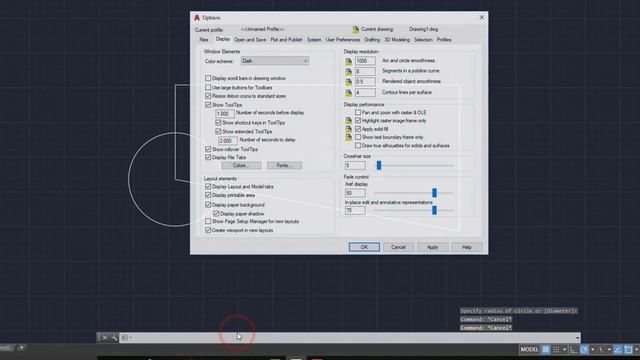Switch to the Files tab
This screenshot has height=360, width=640.
tap(204, 40)
